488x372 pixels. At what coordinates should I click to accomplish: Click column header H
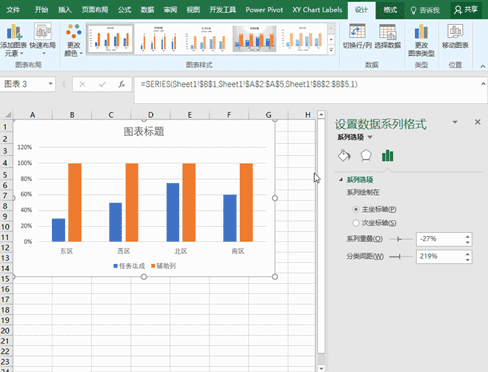click(307, 115)
